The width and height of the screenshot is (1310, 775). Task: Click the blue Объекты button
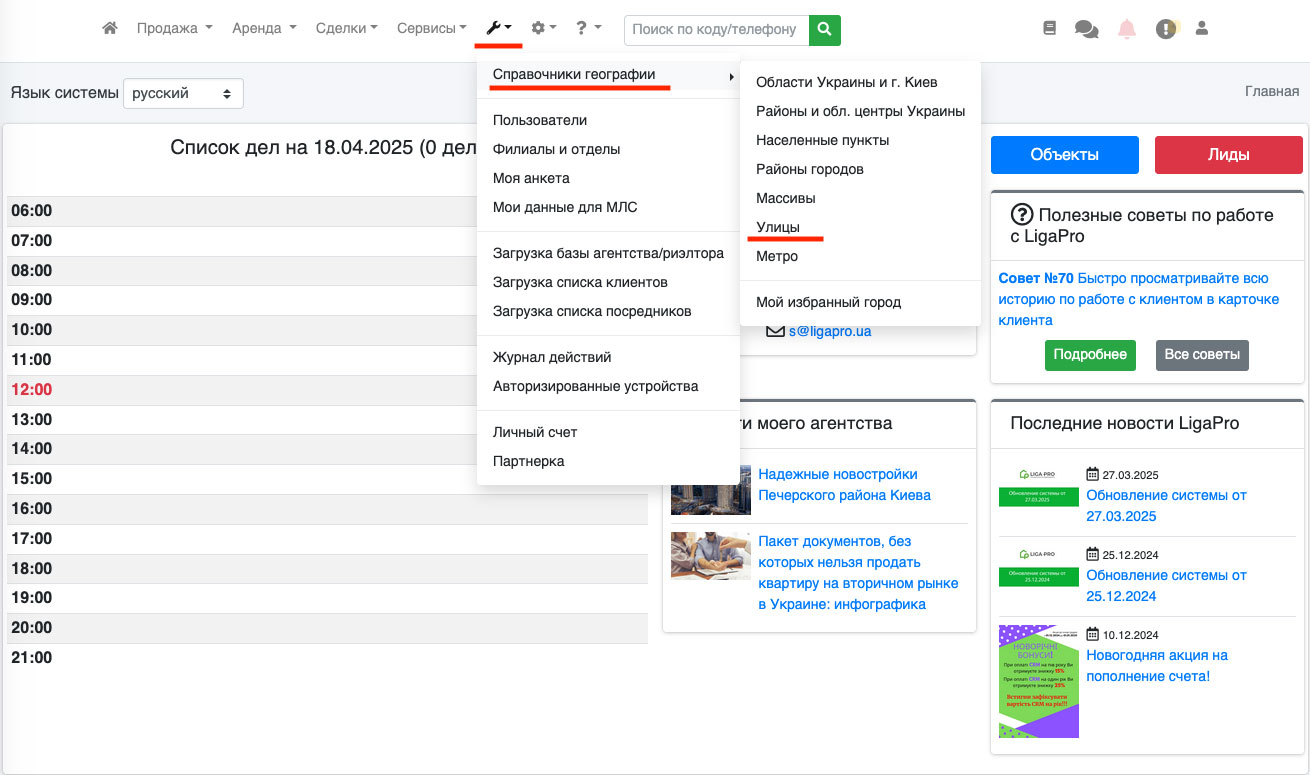click(1064, 155)
